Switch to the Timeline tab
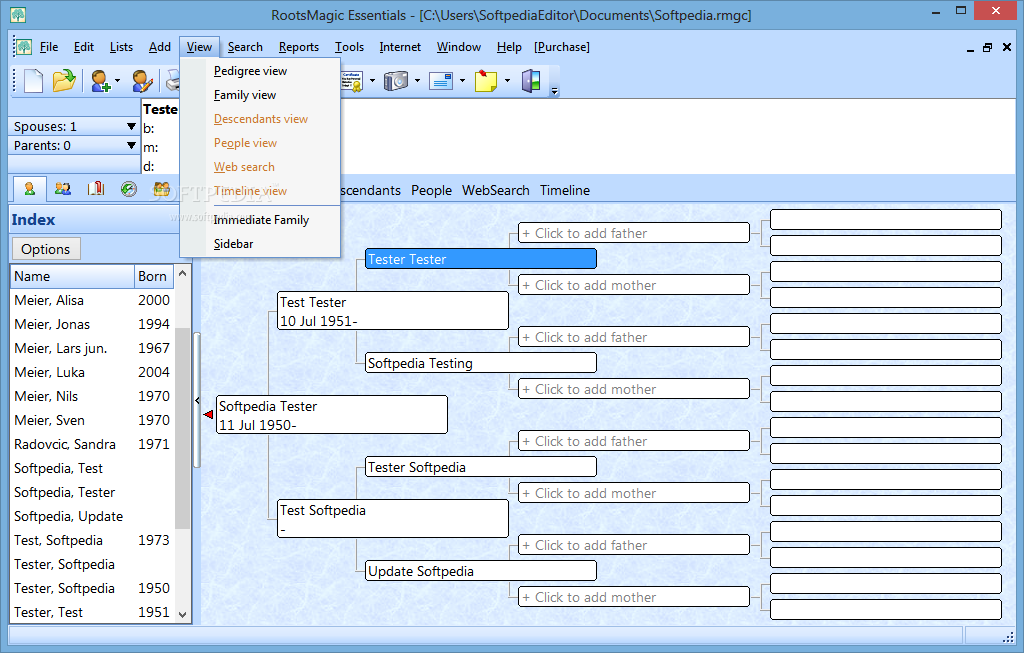 (x=565, y=190)
